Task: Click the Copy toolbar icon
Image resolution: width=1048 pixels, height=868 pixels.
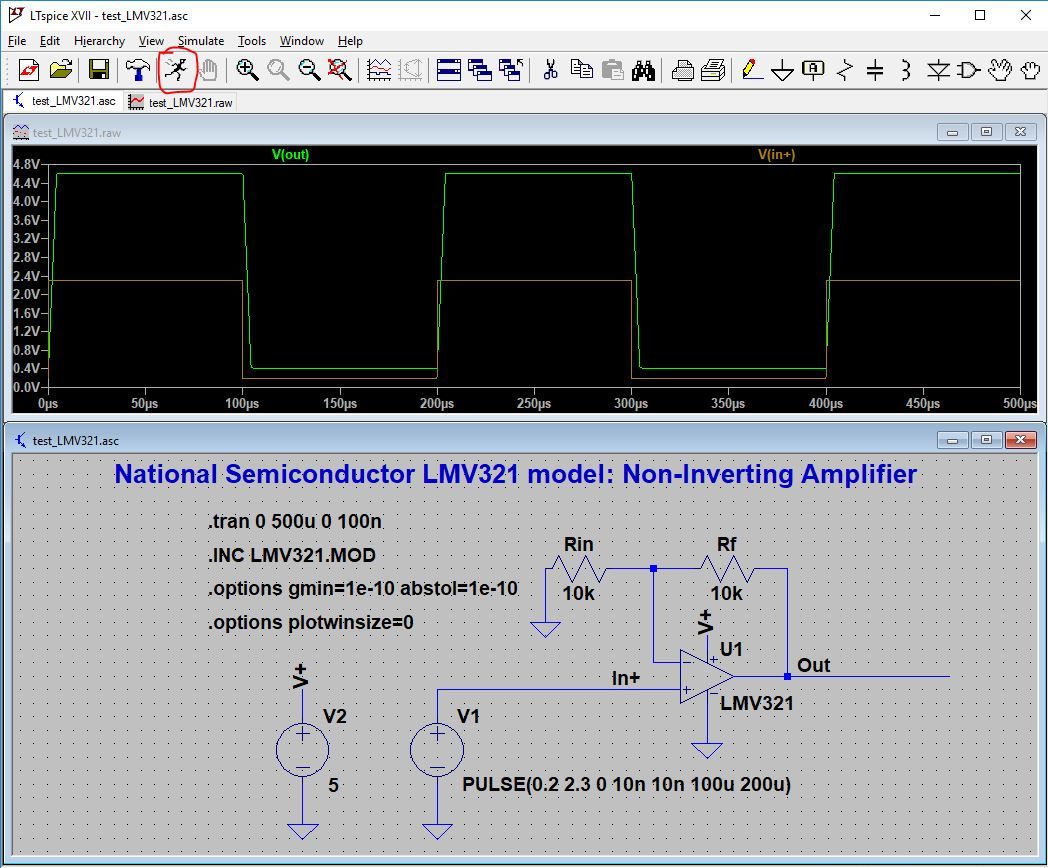Action: point(581,69)
